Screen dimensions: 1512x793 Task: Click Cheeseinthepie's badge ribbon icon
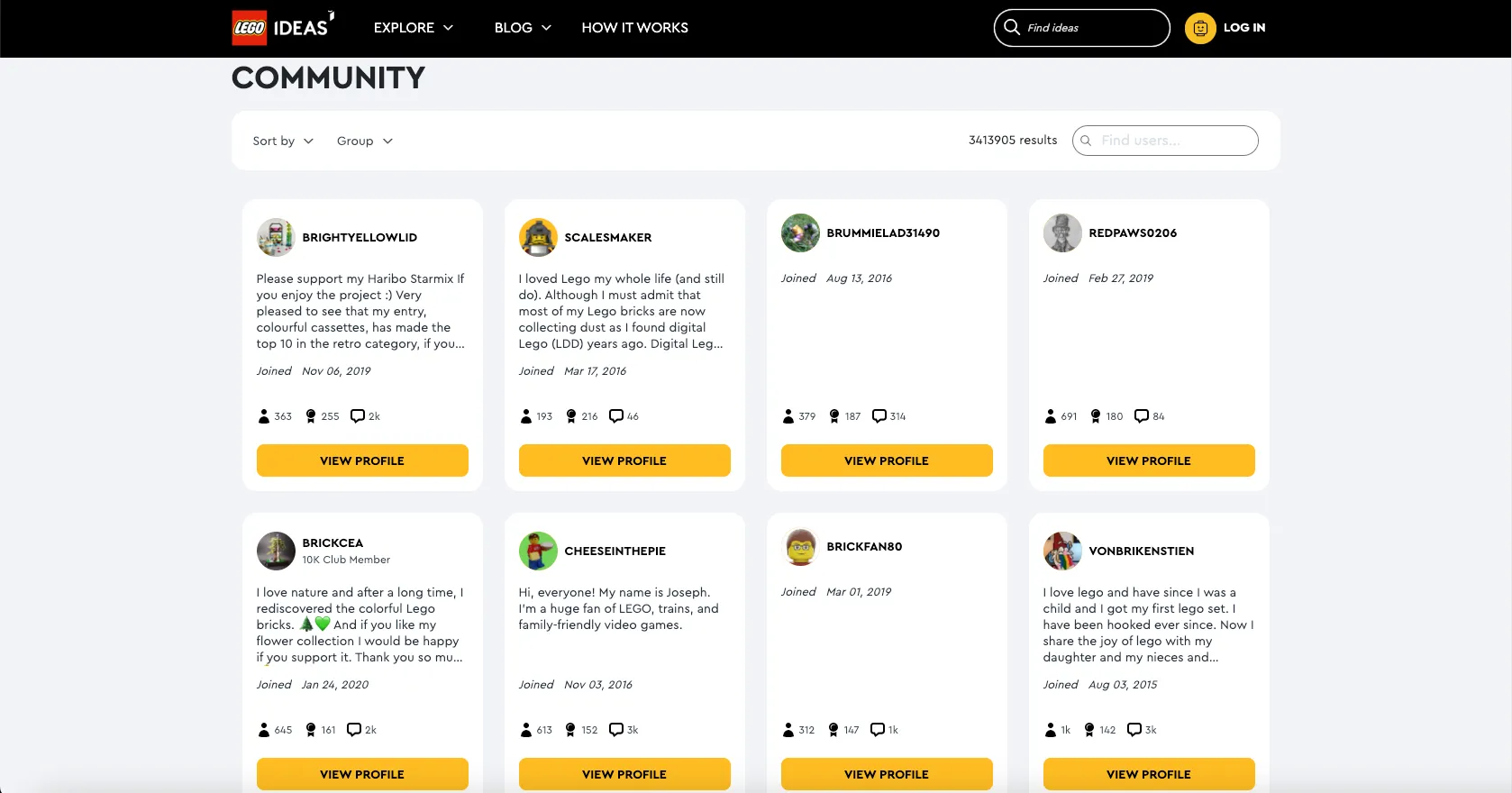tap(570, 730)
